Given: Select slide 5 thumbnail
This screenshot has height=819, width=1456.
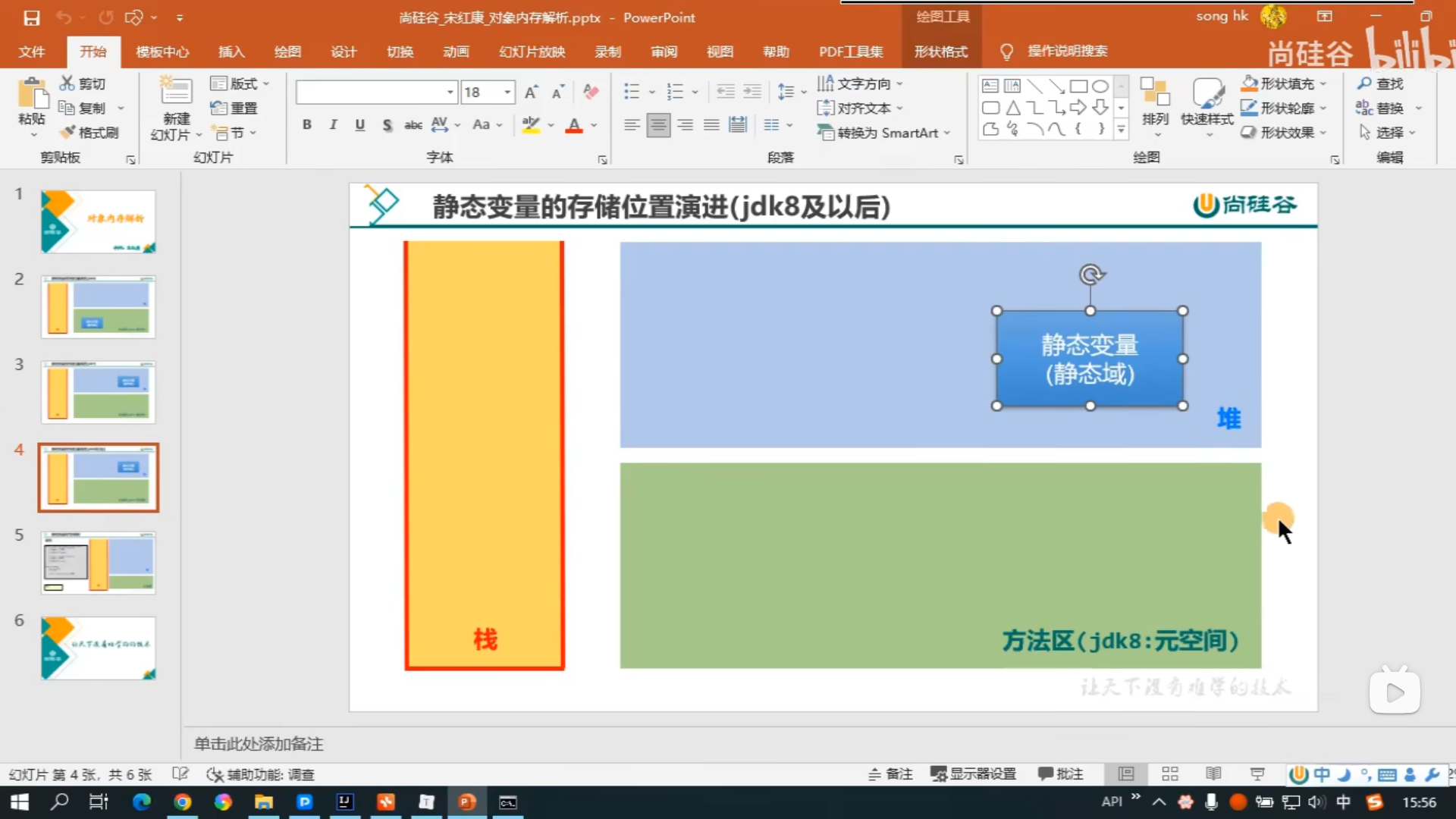Looking at the screenshot, I should click(x=99, y=563).
